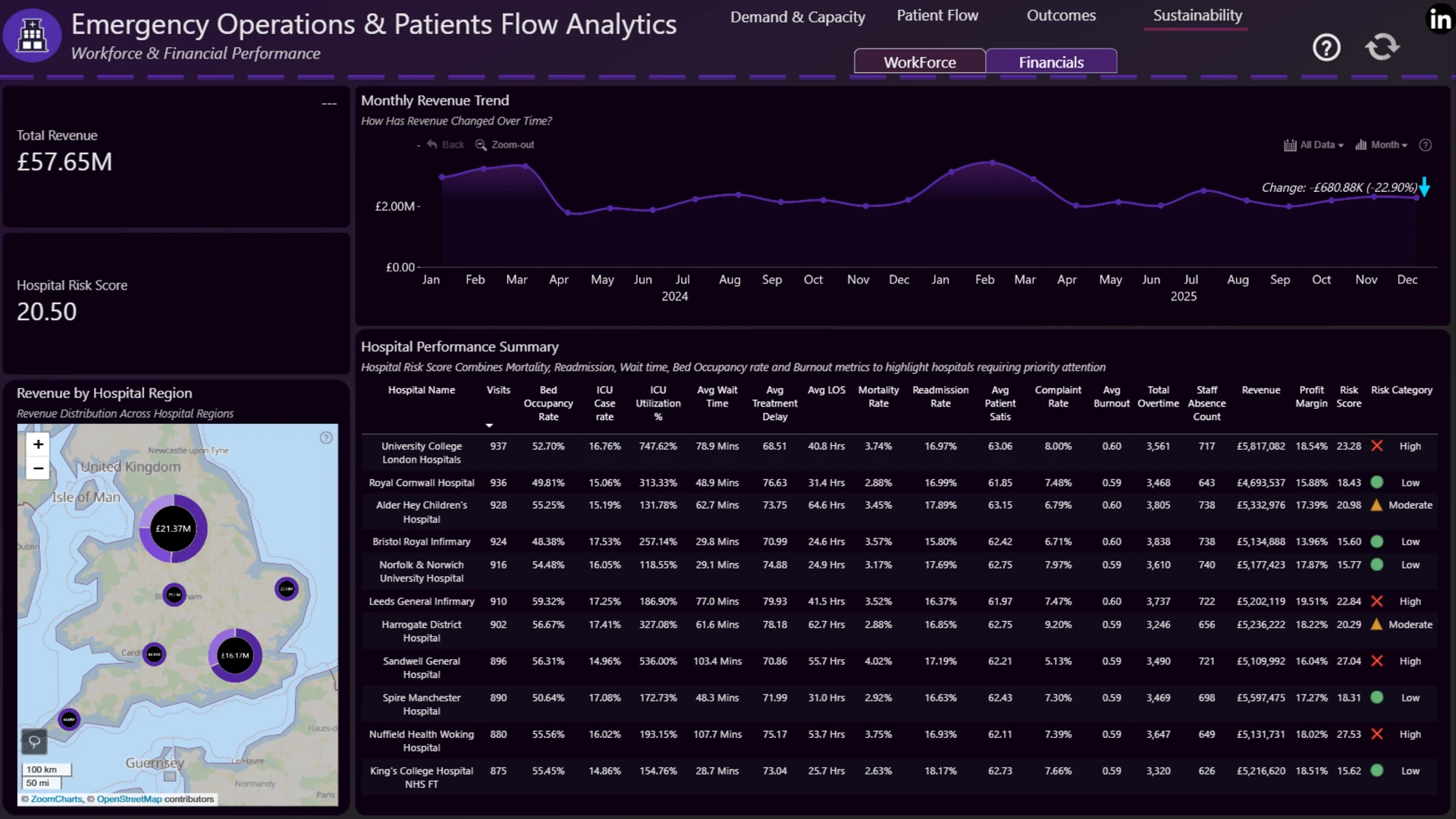Open the LinkedIn icon
The width and height of the screenshot is (1456, 819).
1439,20
